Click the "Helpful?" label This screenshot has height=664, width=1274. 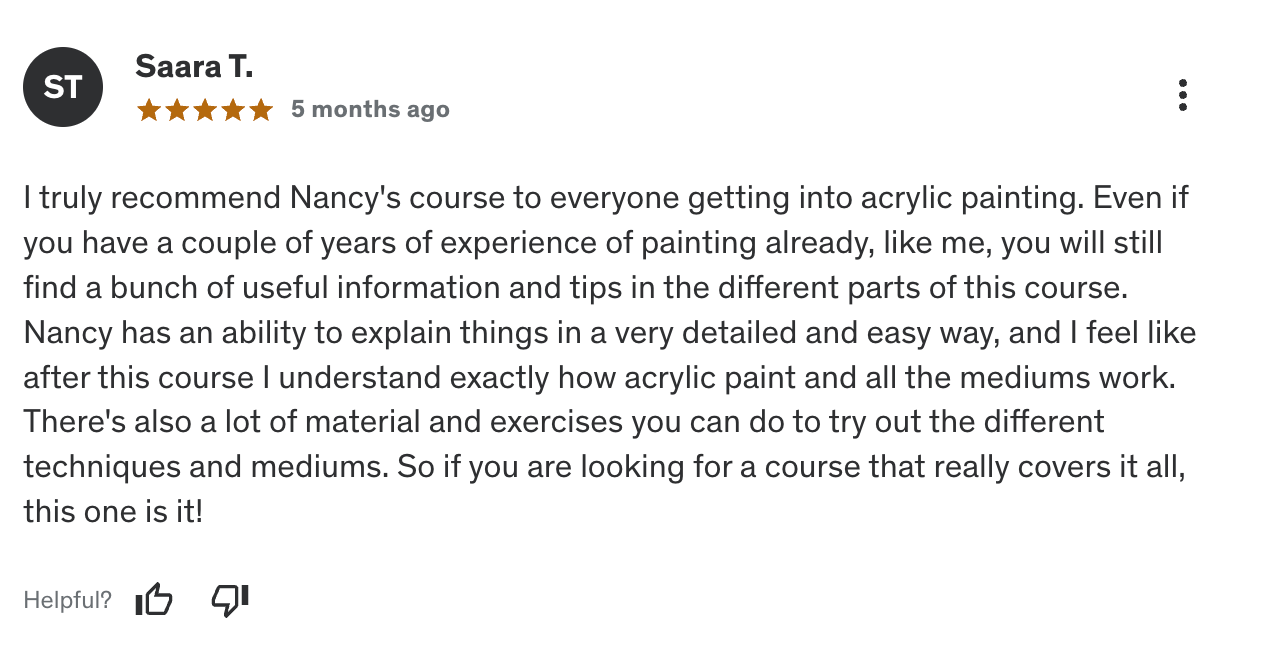tap(68, 600)
